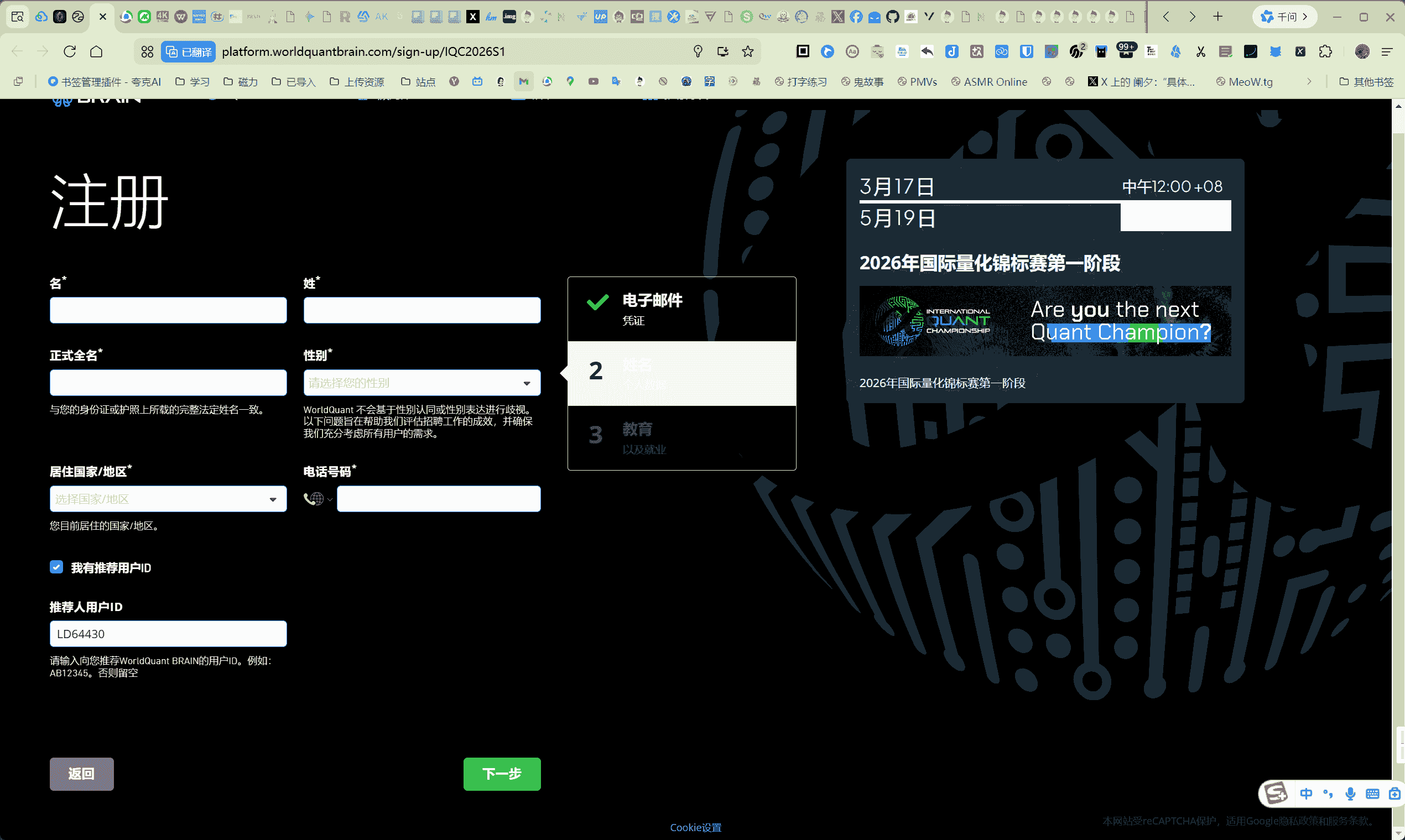Viewport: 1405px width, 840px height.
Task: Open the Cookie设置 link
Action: pos(696,827)
